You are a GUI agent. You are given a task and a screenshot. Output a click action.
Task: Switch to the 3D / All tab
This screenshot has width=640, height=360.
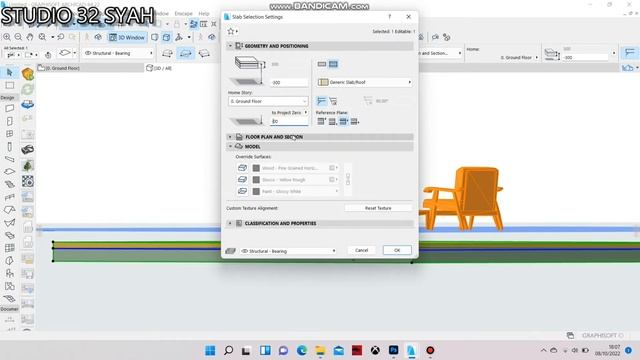tap(159, 68)
